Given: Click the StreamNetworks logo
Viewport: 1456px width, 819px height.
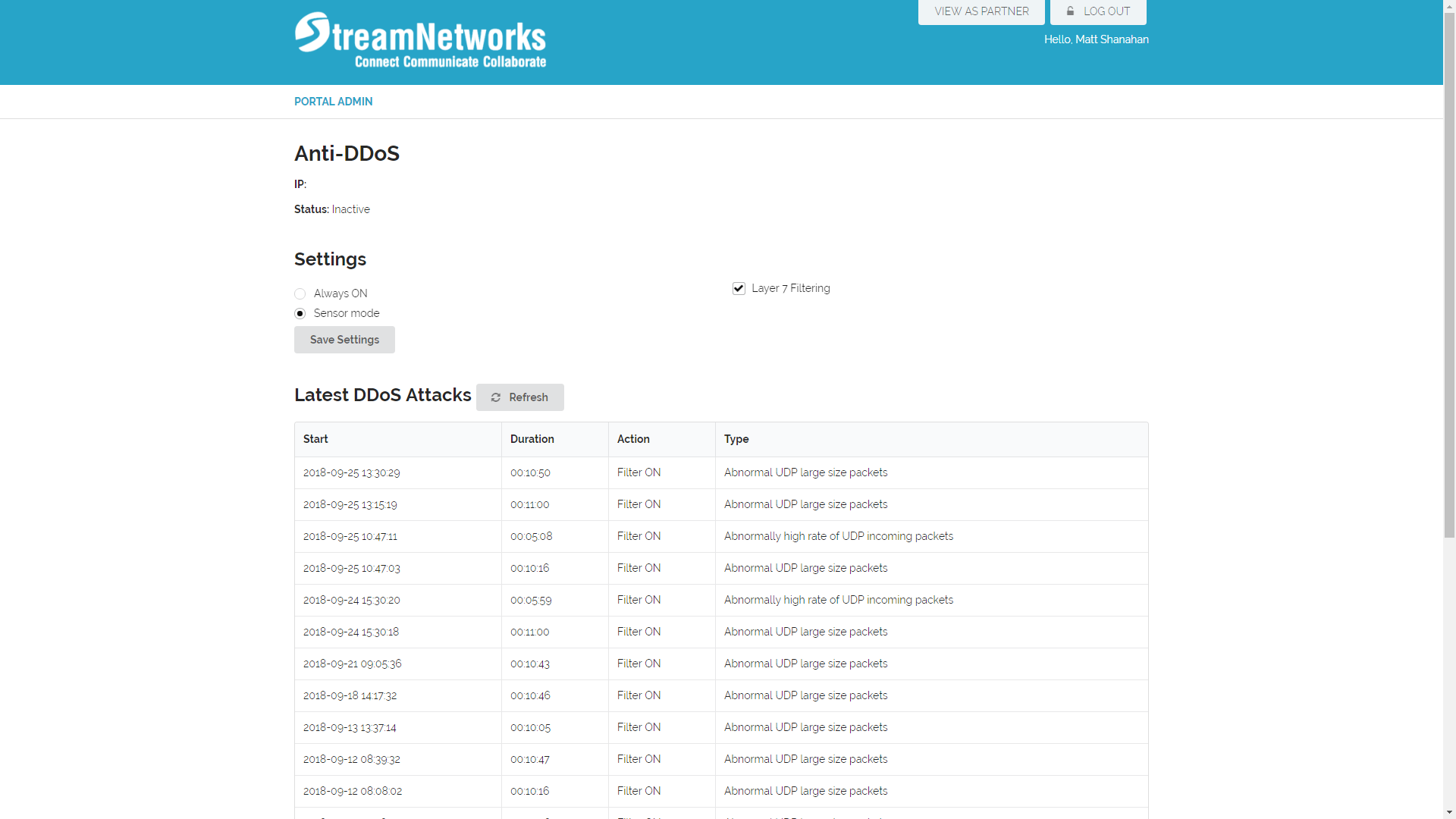Looking at the screenshot, I should tap(419, 40).
